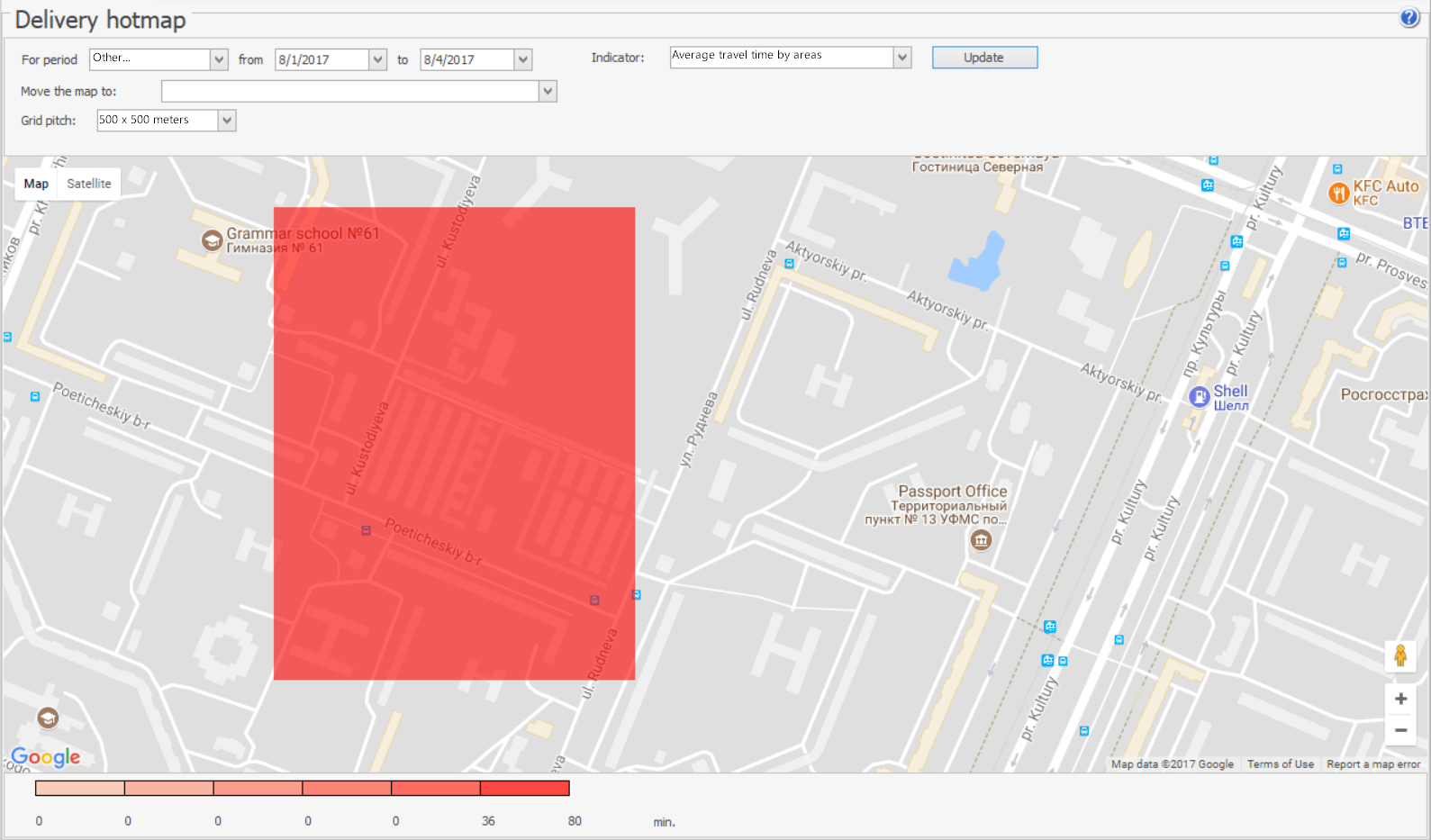Zoom in the map with plus button
Screen dimensions: 1431x840
pyautogui.click(x=1400, y=699)
